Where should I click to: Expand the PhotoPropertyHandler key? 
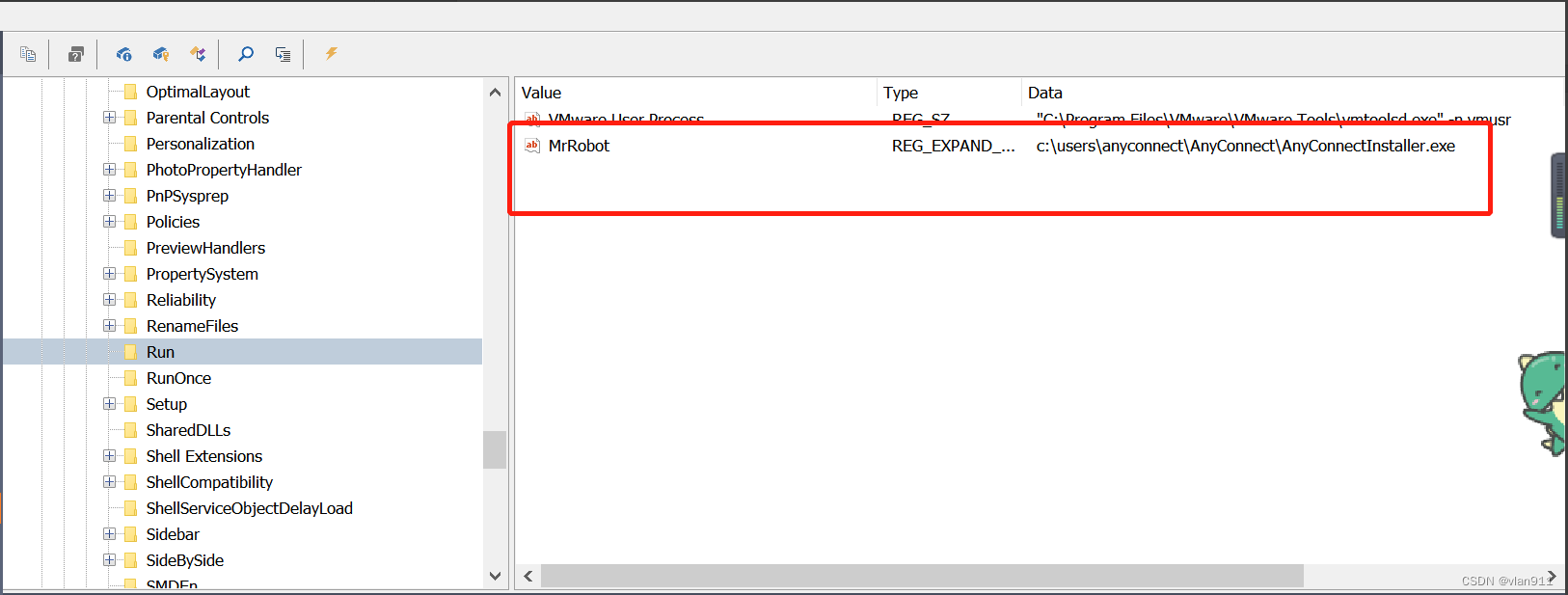coord(109,170)
